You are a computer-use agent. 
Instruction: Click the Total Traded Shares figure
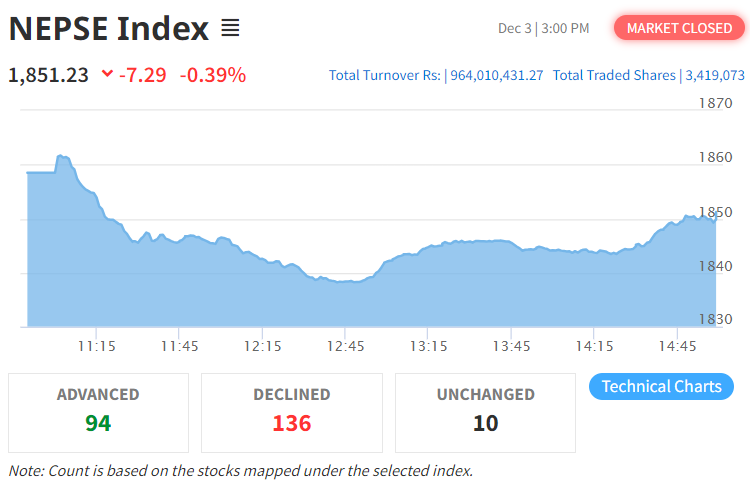point(714,75)
